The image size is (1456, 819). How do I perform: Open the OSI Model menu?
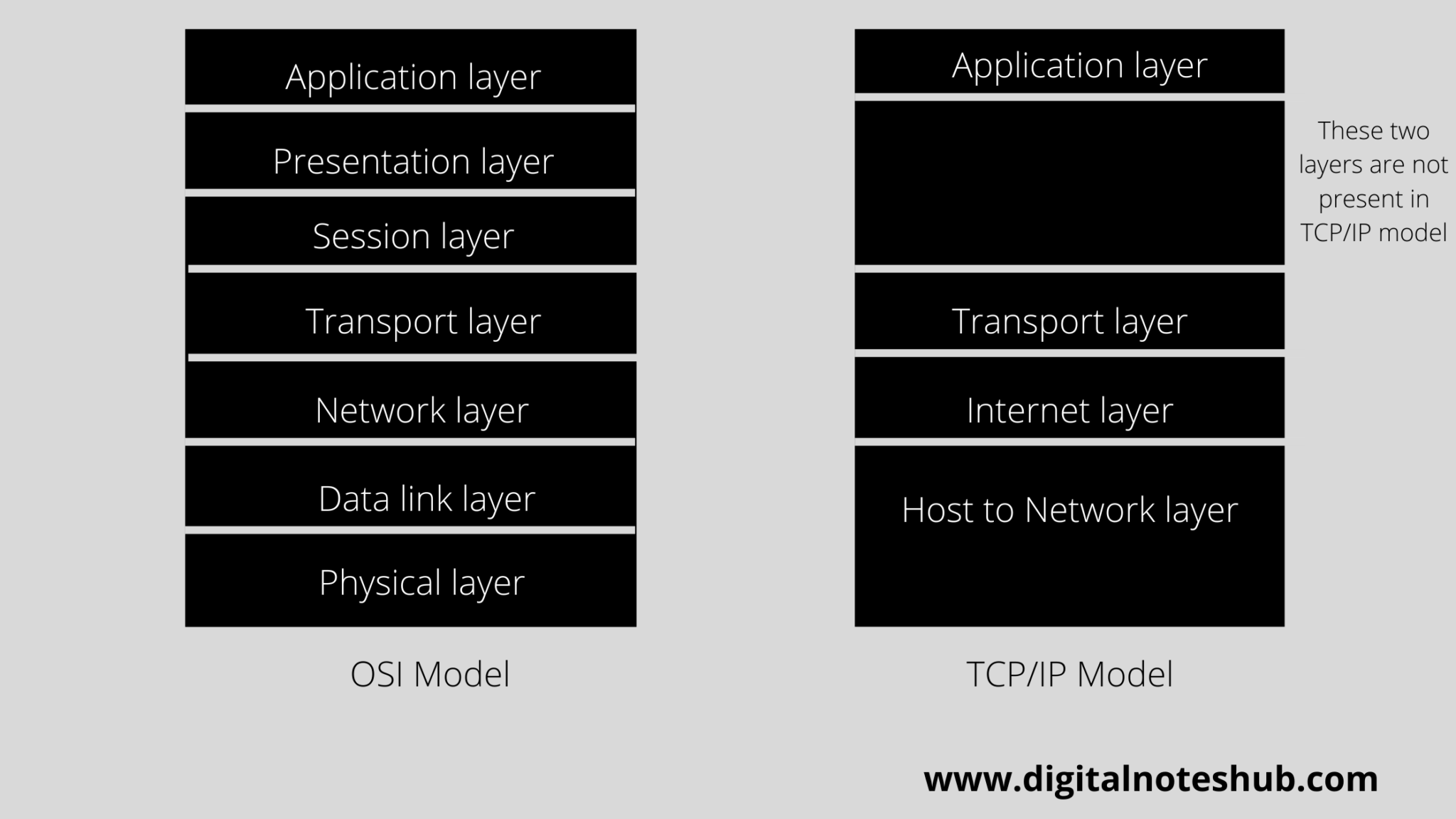tap(429, 672)
